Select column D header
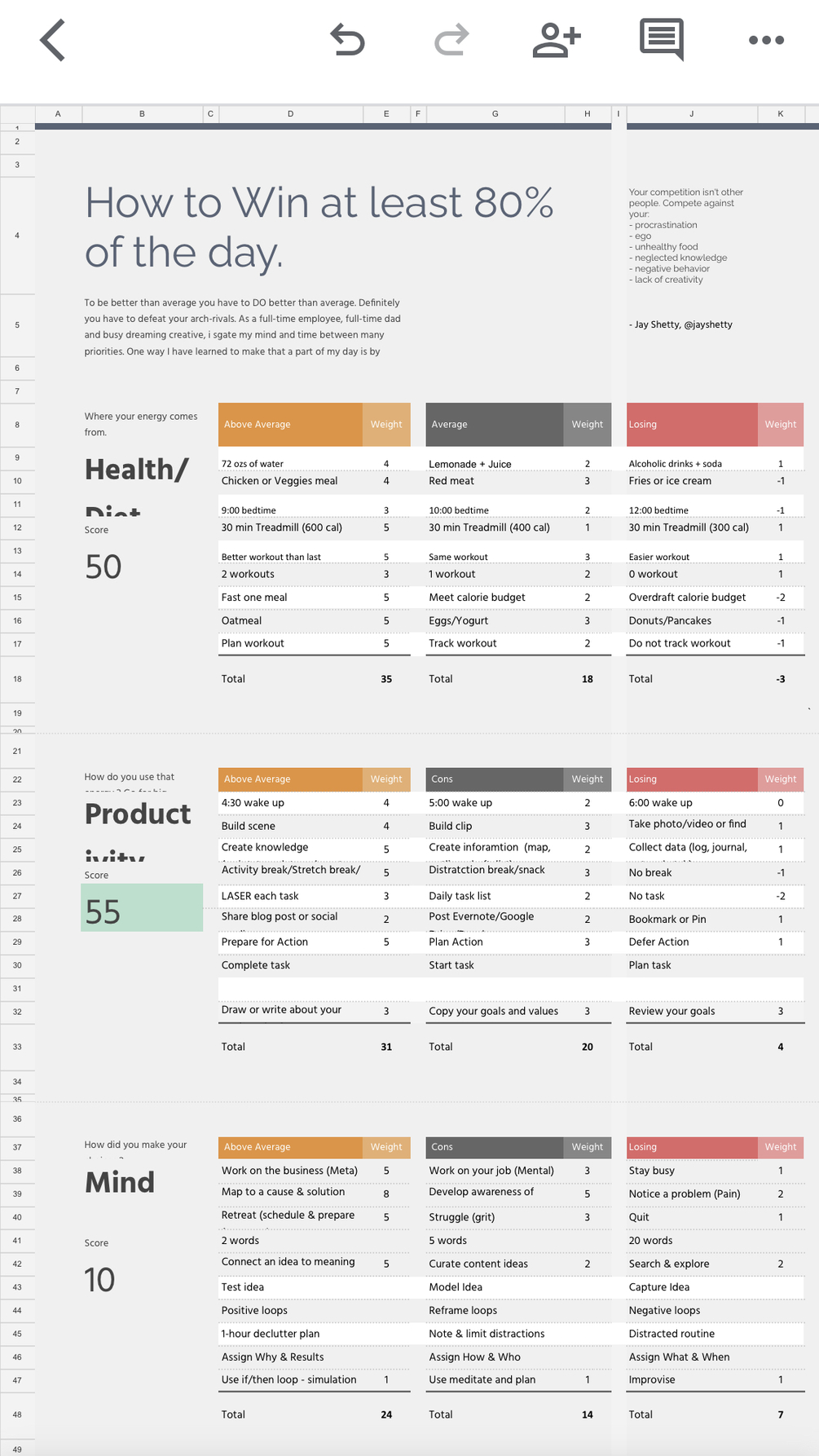 [x=290, y=114]
